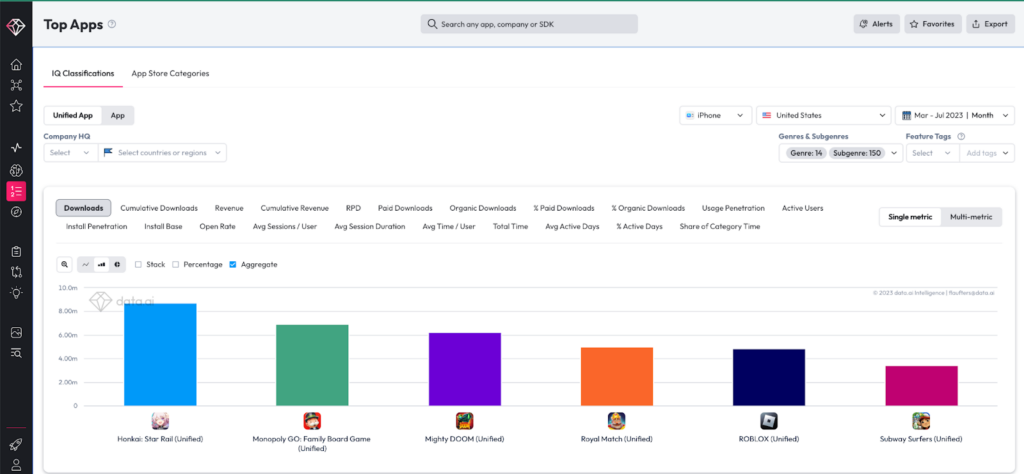Open the user profile sidebar icon
This screenshot has height=474, width=1024.
coord(16,465)
